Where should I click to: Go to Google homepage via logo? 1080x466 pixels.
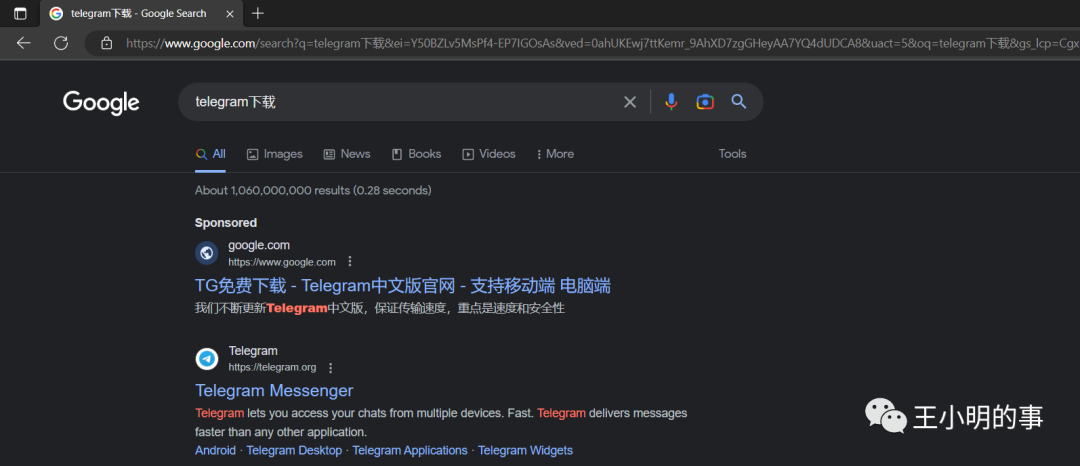101,103
